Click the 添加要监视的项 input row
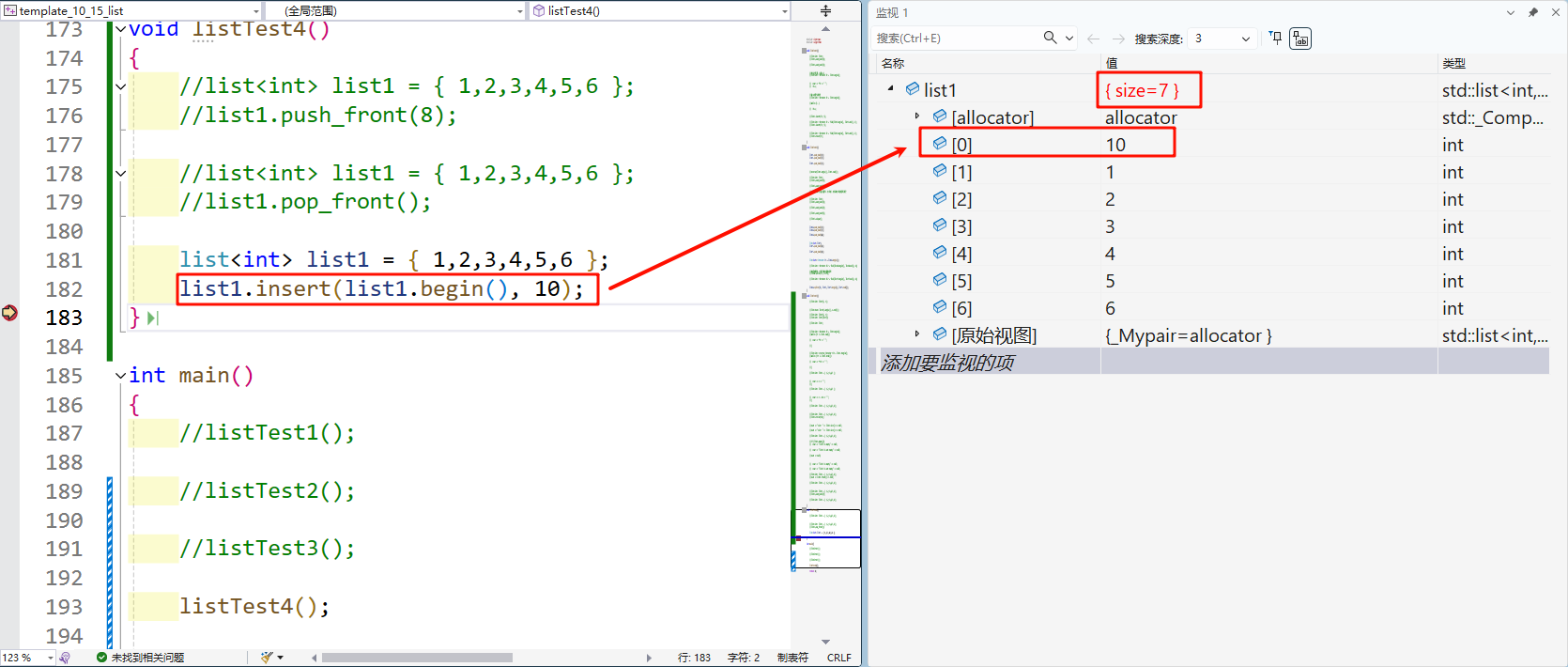The width and height of the screenshot is (1568, 667). pos(1211,362)
